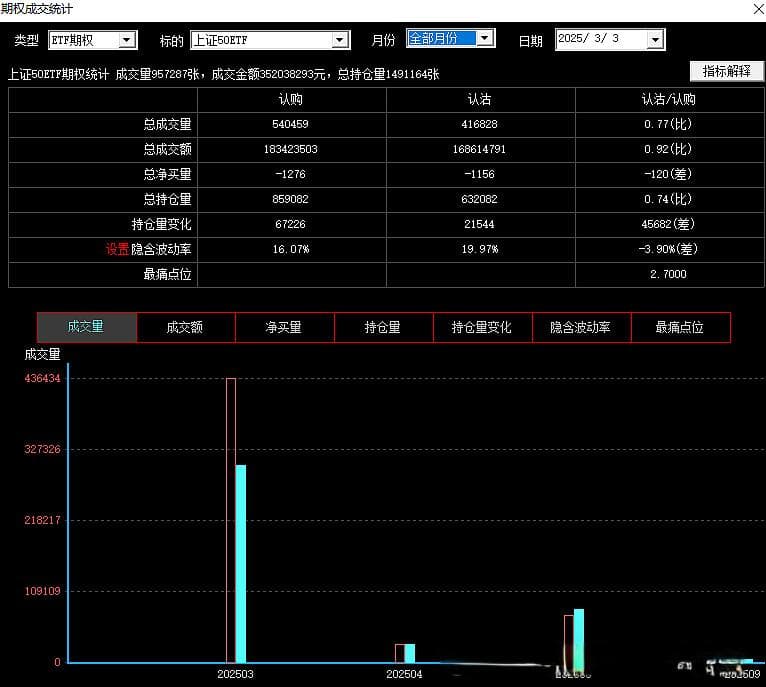Click difference value 45682(差)
Viewport: 766px width, 687px height.
pos(668,224)
